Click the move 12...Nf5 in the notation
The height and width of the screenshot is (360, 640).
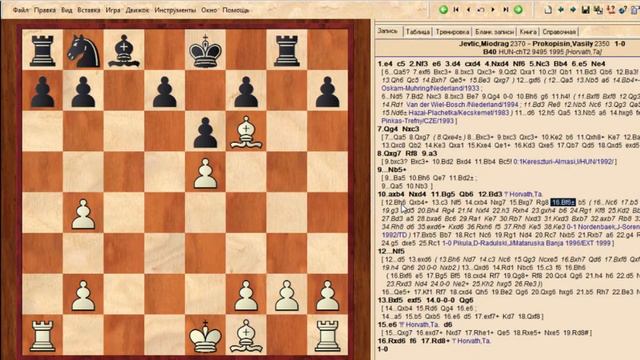tap(391, 251)
